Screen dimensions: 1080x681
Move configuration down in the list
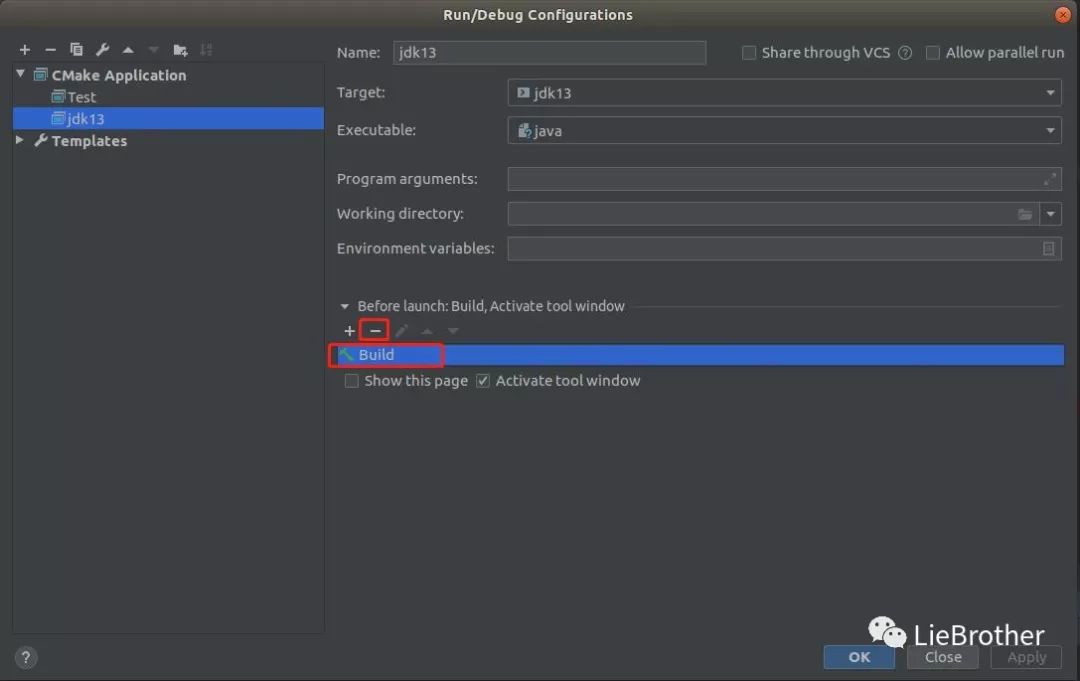point(154,50)
